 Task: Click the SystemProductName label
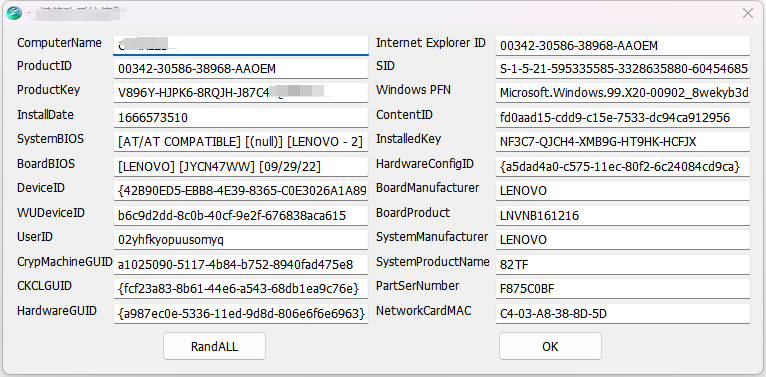click(433, 262)
